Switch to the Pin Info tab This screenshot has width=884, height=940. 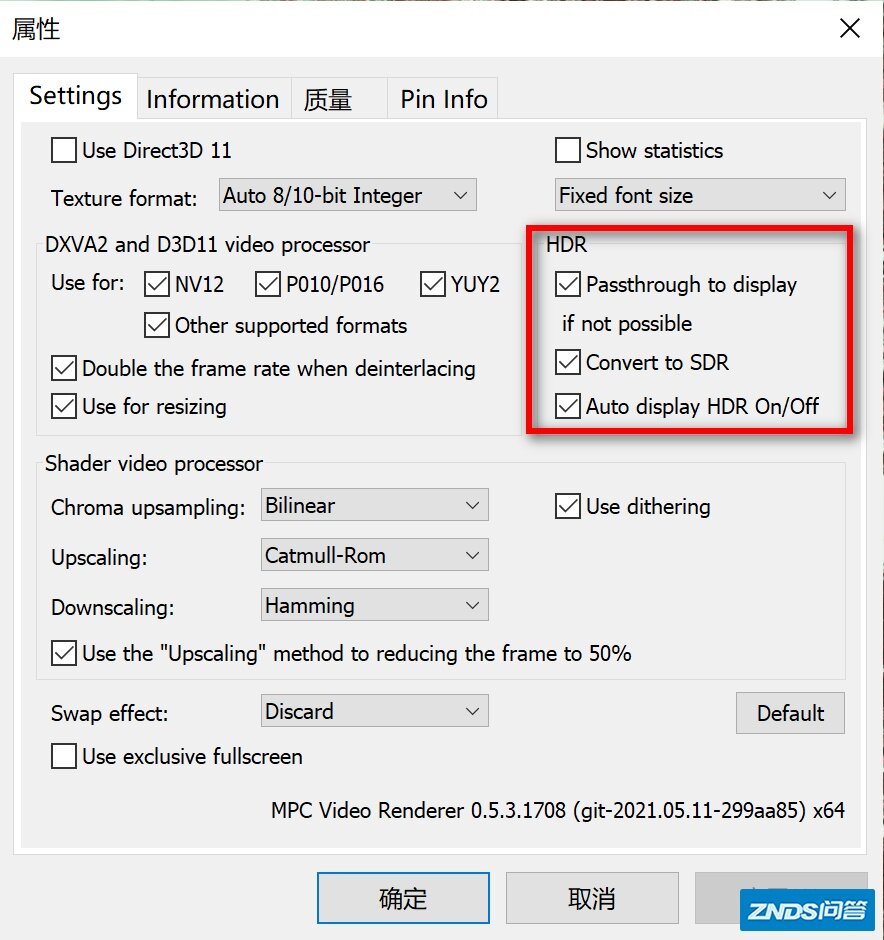pyautogui.click(x=443, y=99)
